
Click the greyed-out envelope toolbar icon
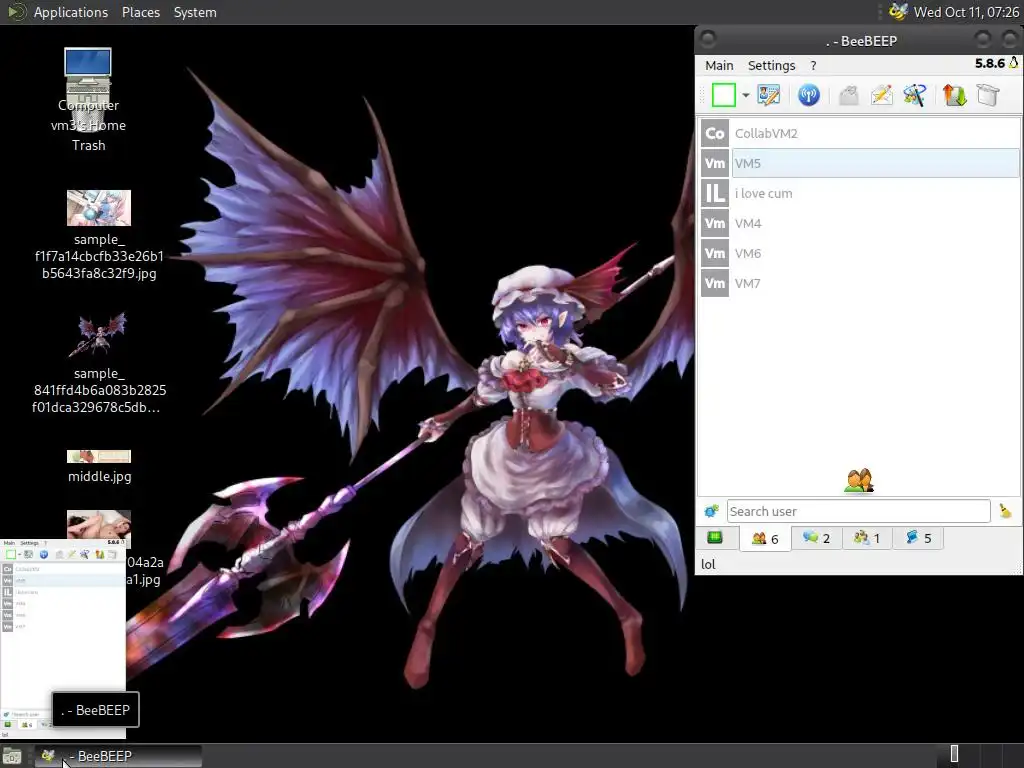(x=848, y=95)
